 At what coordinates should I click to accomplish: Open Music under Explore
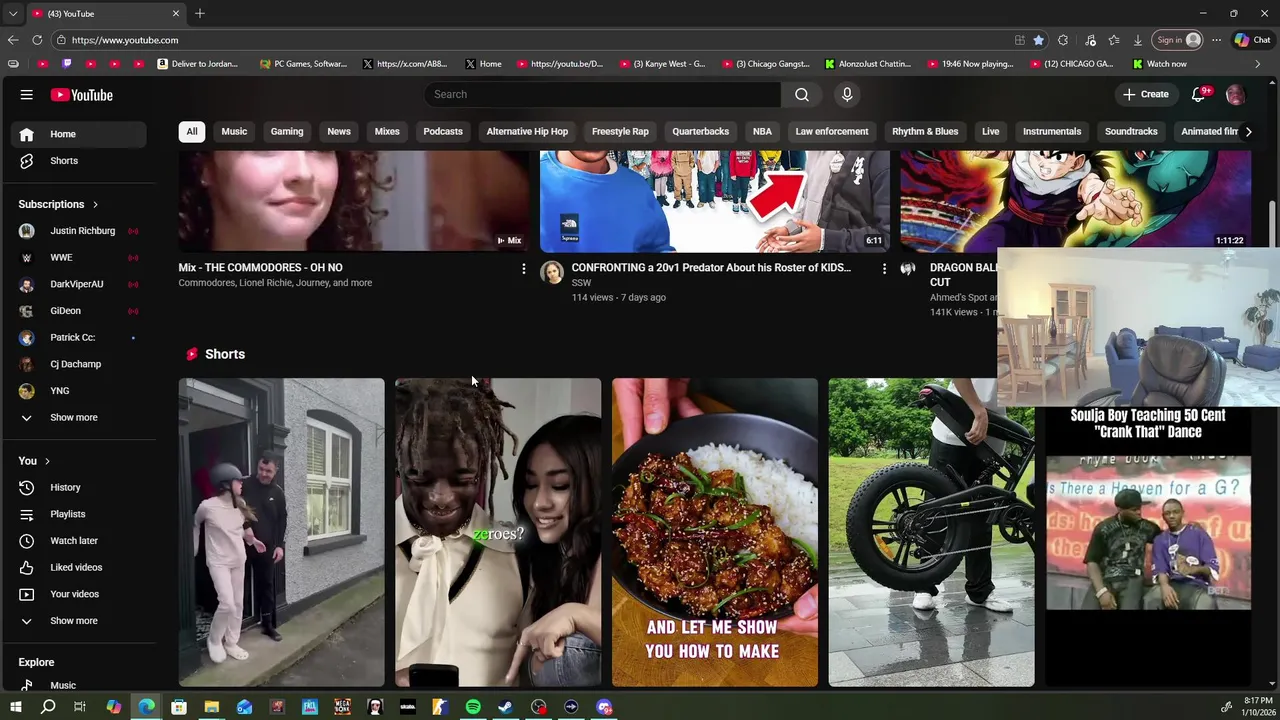pyautogui.click(x=80, y=685)
